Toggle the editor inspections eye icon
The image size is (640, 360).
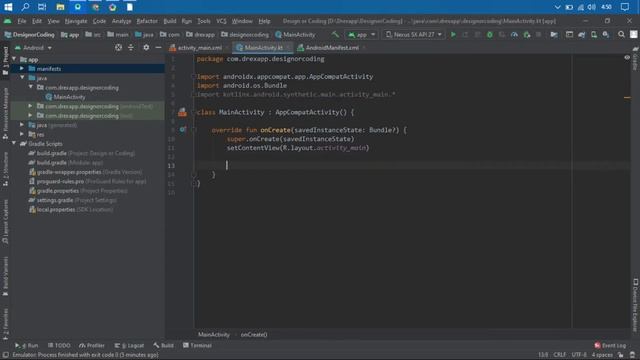627,58
